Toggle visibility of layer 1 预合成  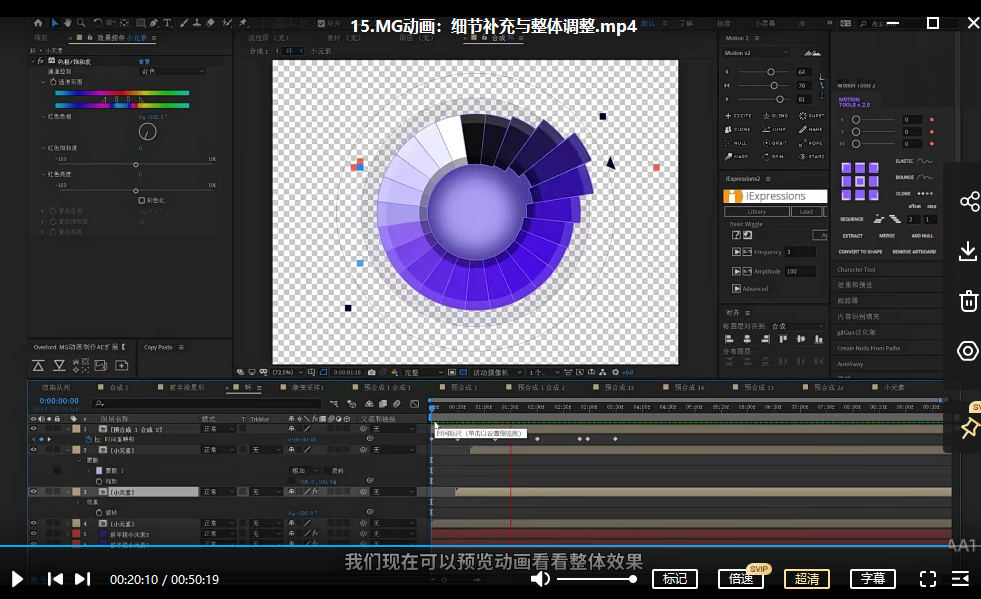tap(34, 429)
